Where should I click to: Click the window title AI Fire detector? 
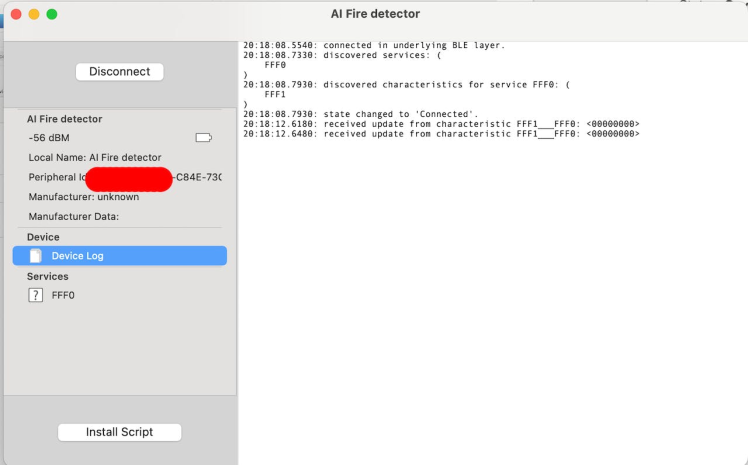tap(375, 14)
